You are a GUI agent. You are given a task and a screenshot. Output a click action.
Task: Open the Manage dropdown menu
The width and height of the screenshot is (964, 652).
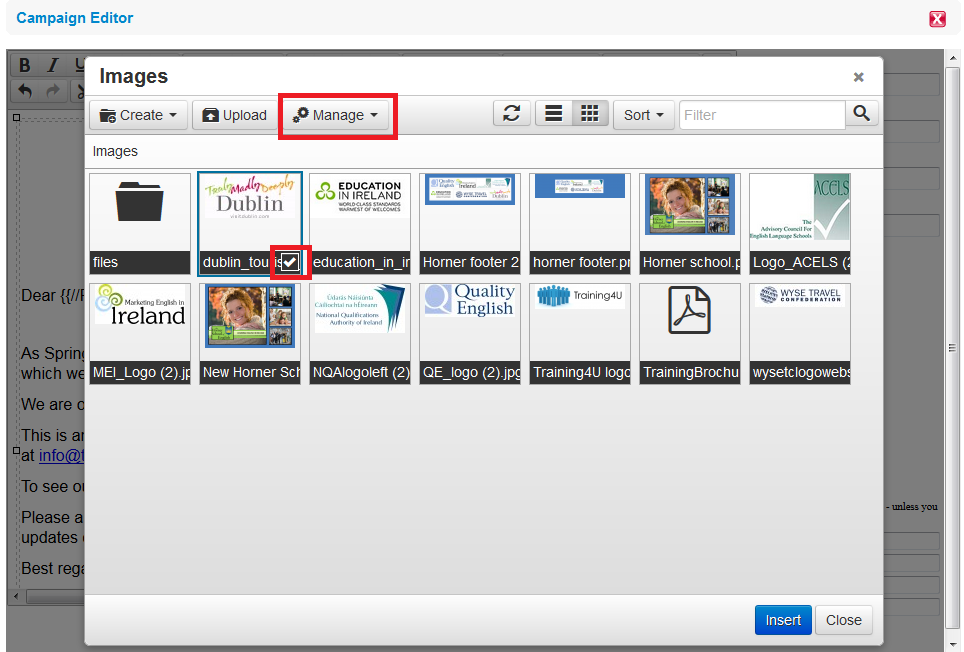click(x=335, y=115)
